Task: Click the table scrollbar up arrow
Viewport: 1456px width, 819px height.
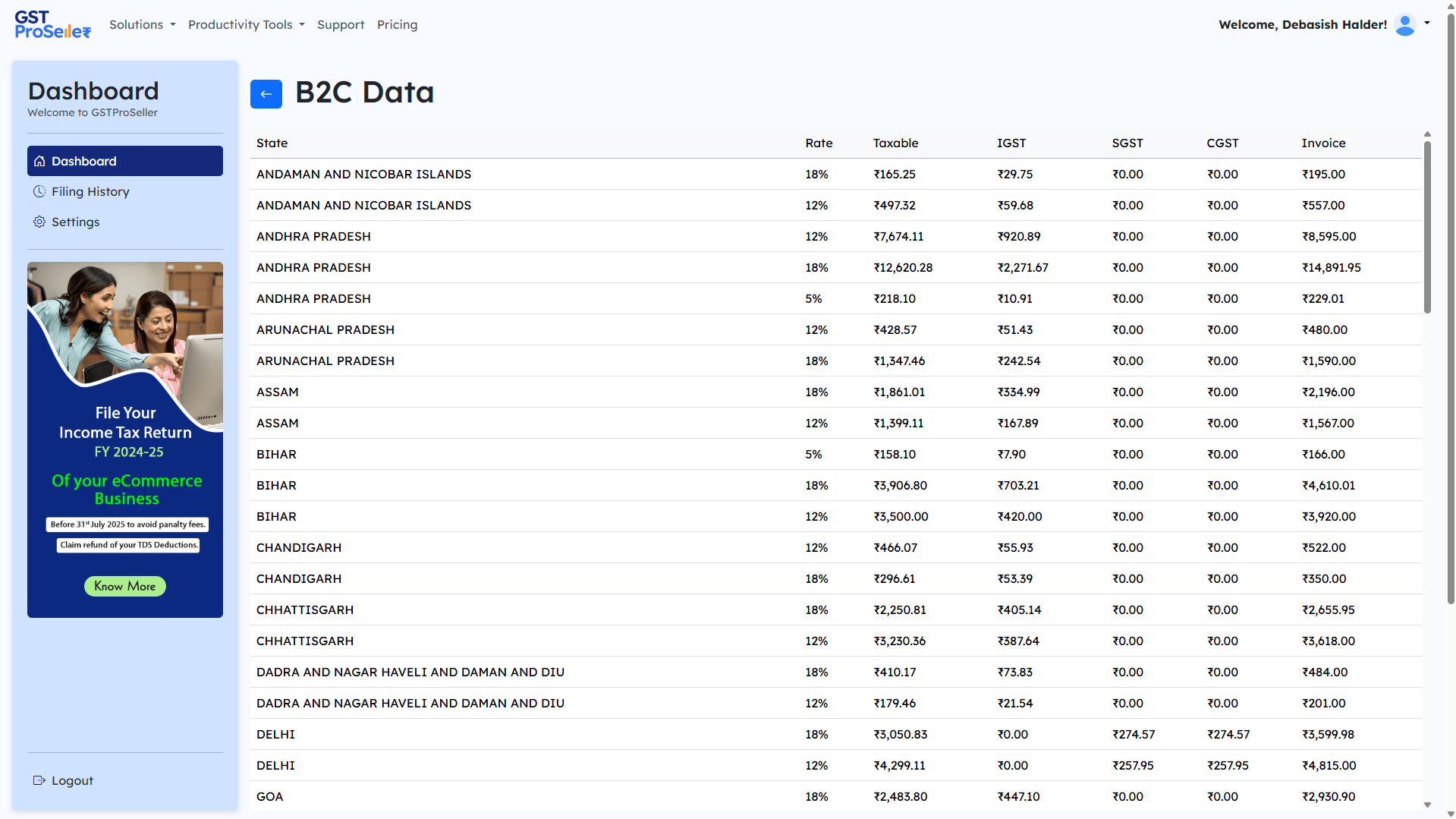Action: pos(1427,134)
